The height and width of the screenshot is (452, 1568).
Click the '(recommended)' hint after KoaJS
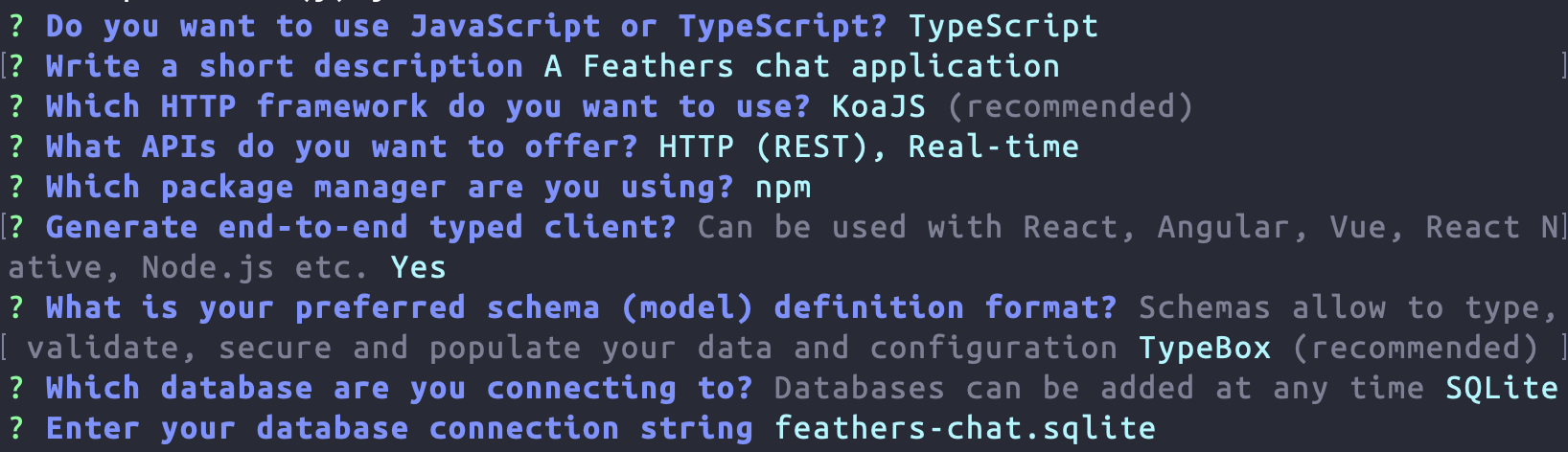tap(1070, 106)
